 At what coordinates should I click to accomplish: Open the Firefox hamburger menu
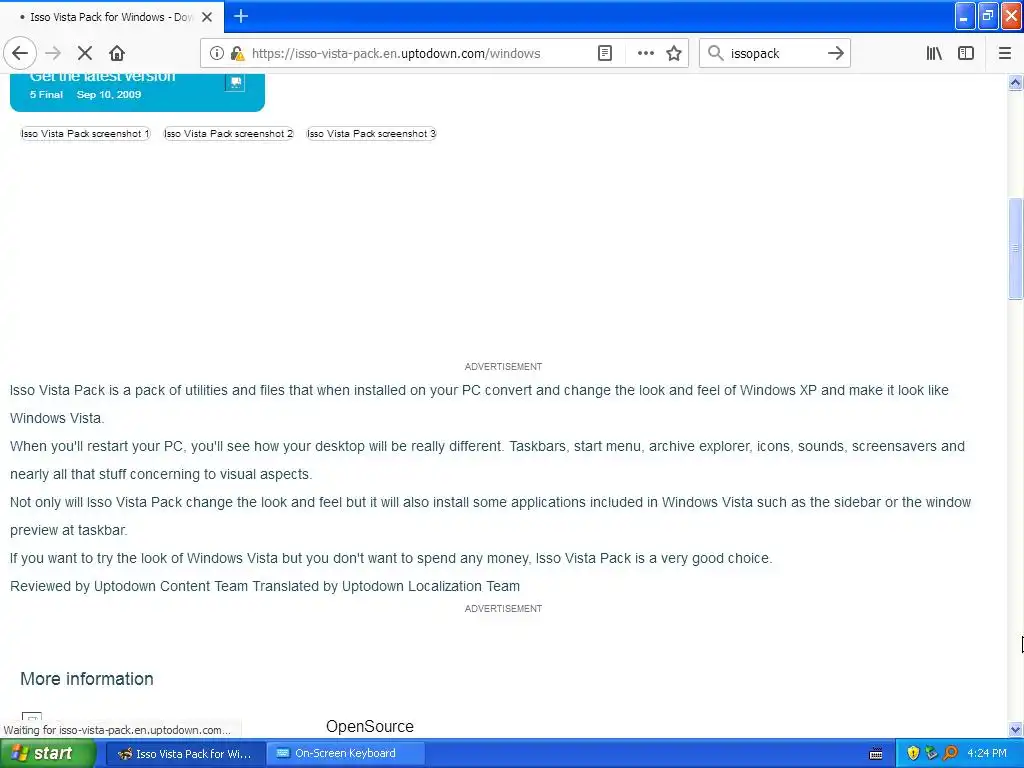click(x=1005, y=54)
